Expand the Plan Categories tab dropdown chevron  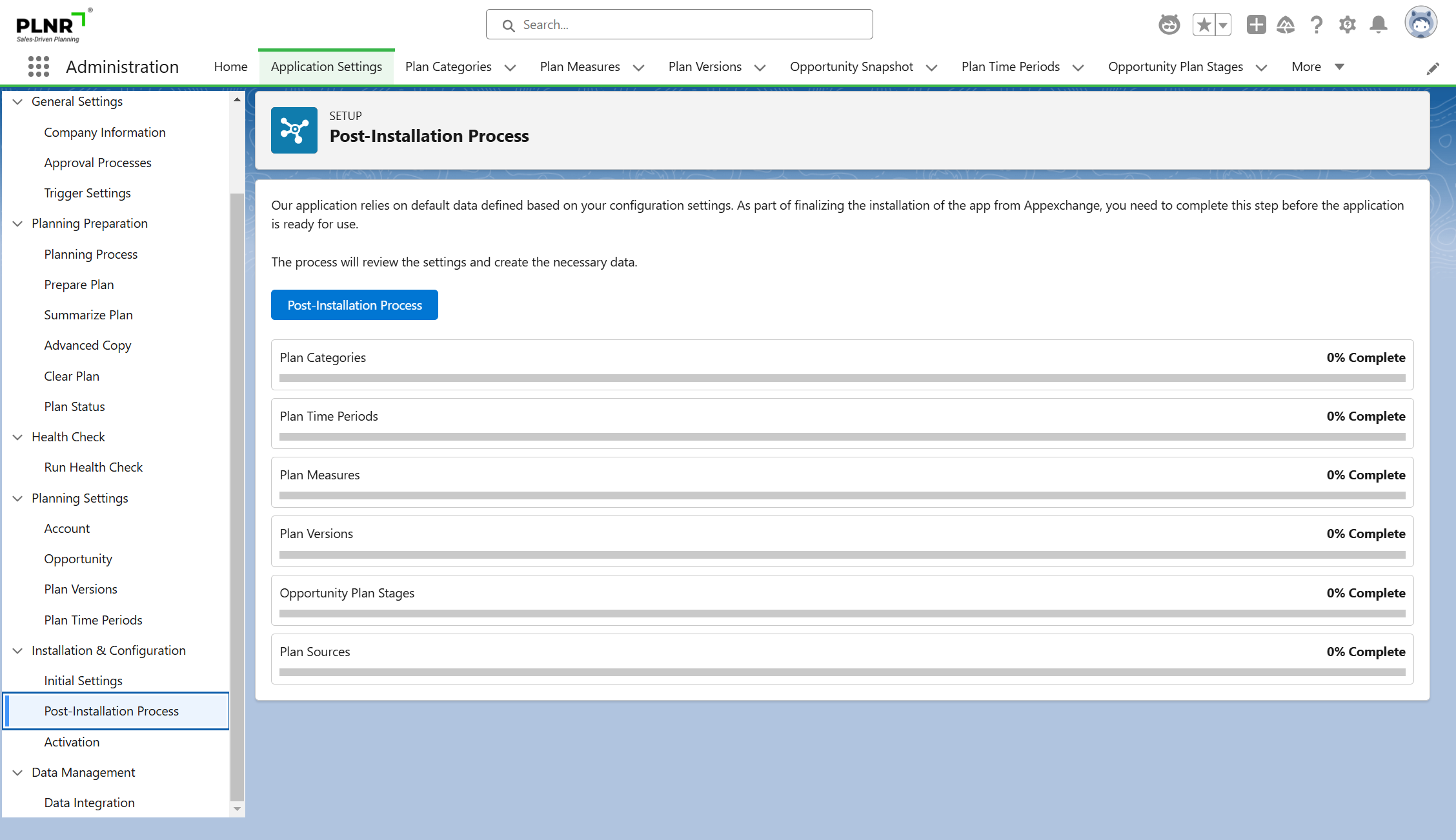tap(510, 67)
